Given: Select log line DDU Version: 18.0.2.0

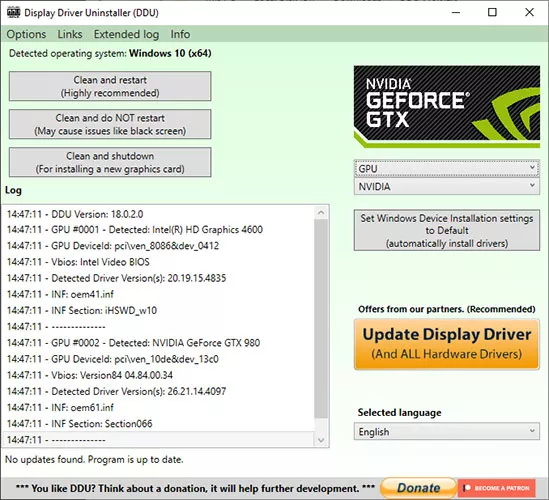Looking at the screenshot, I should 75,214.
